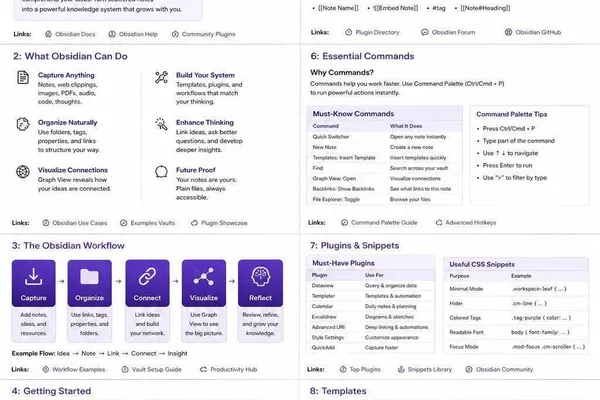This screenshot has height=400, width=600.
Task: Click the Future Proof icon
Action: tap(161, 171)
